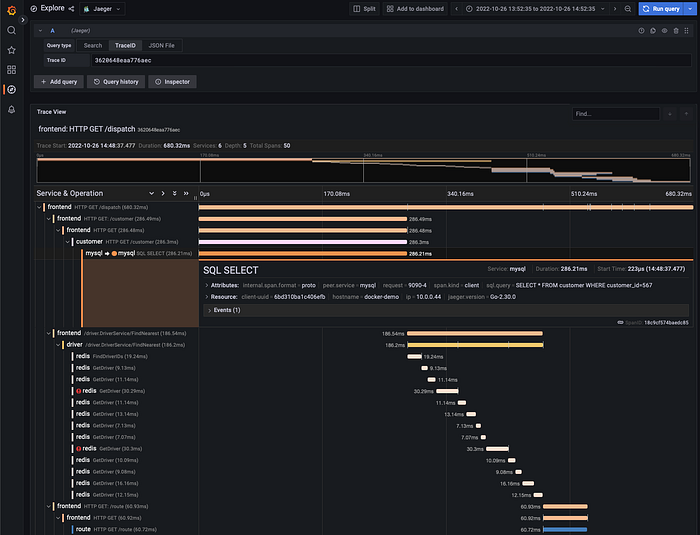The height and width of the screenshot is (535, 700).
Task: Click the blue route span bar
Action: [x=565, y=530]
